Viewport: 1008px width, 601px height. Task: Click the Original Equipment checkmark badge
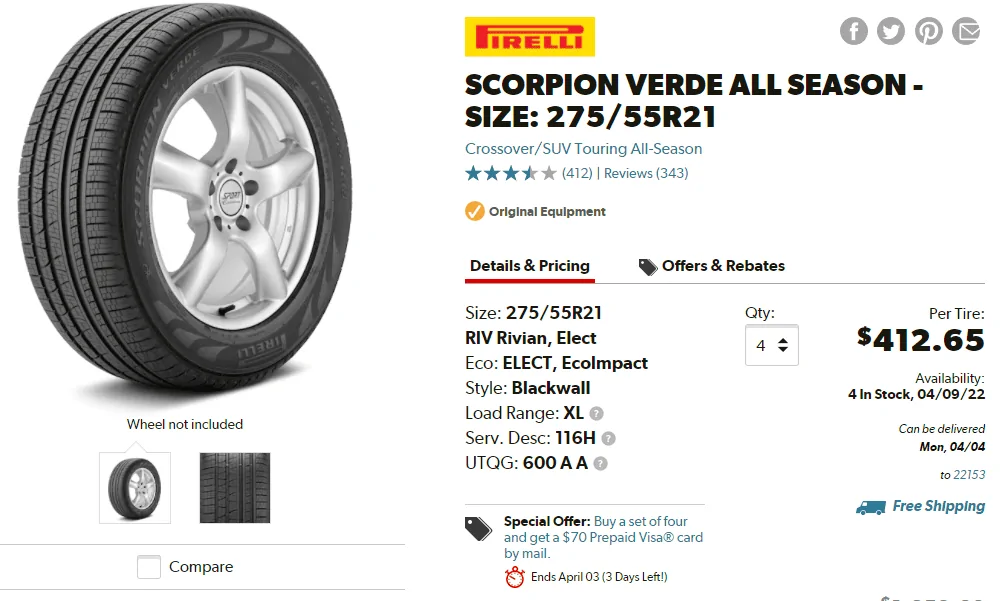coord(475,211)
